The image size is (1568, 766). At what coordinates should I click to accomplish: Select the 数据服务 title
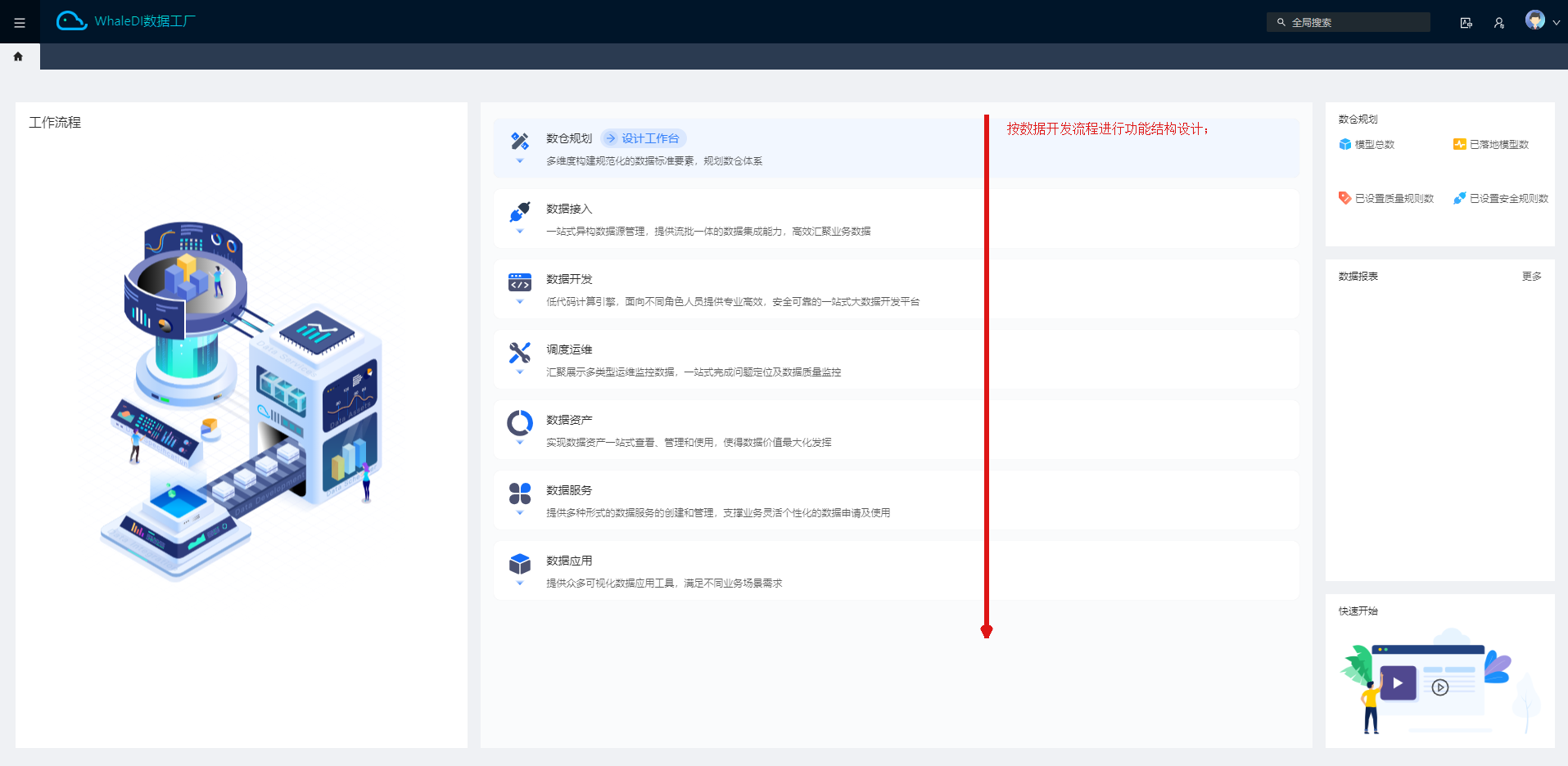[569, 490]
